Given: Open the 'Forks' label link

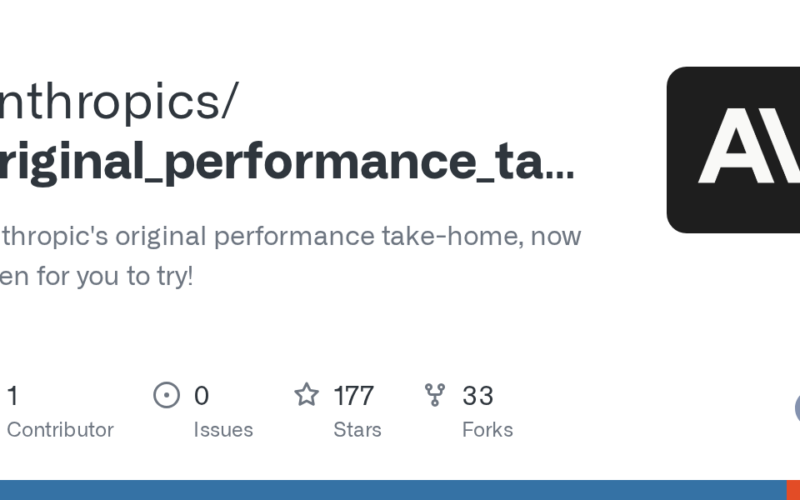Looking at the screenshot, I should tap(487, 430).
